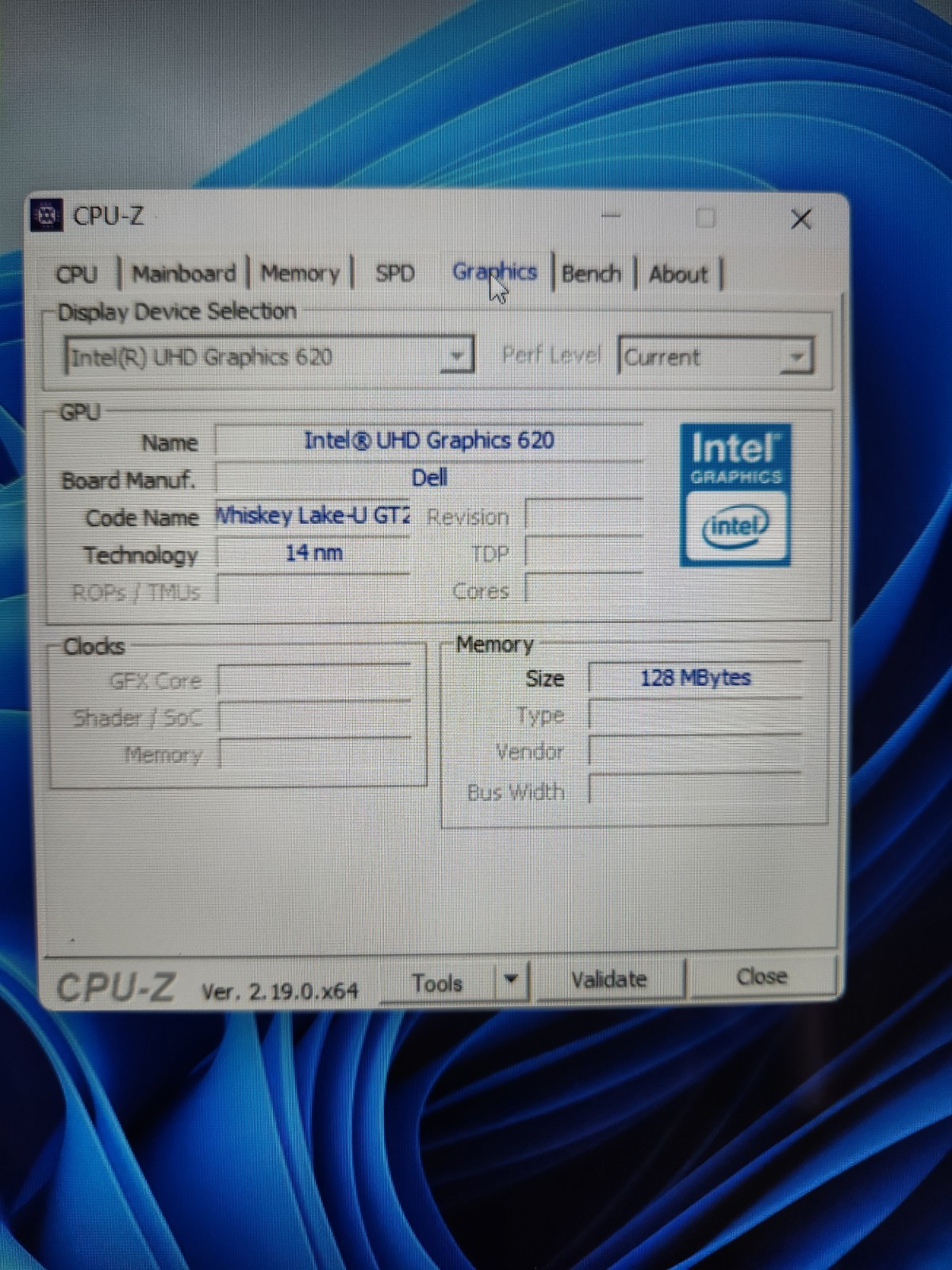The image size is (952, 1270).
Task: Close the CPU-Z window with X
Action: pos(801,219)
